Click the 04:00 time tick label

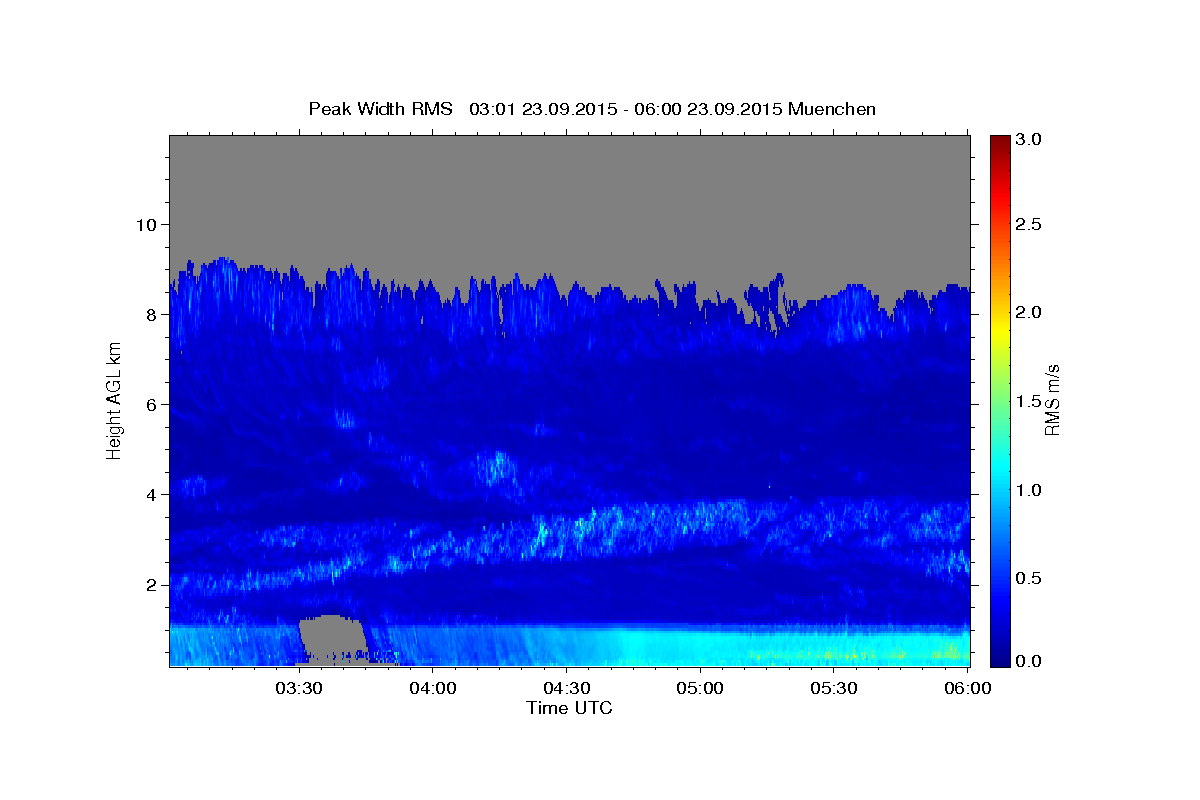click(432, 689)
